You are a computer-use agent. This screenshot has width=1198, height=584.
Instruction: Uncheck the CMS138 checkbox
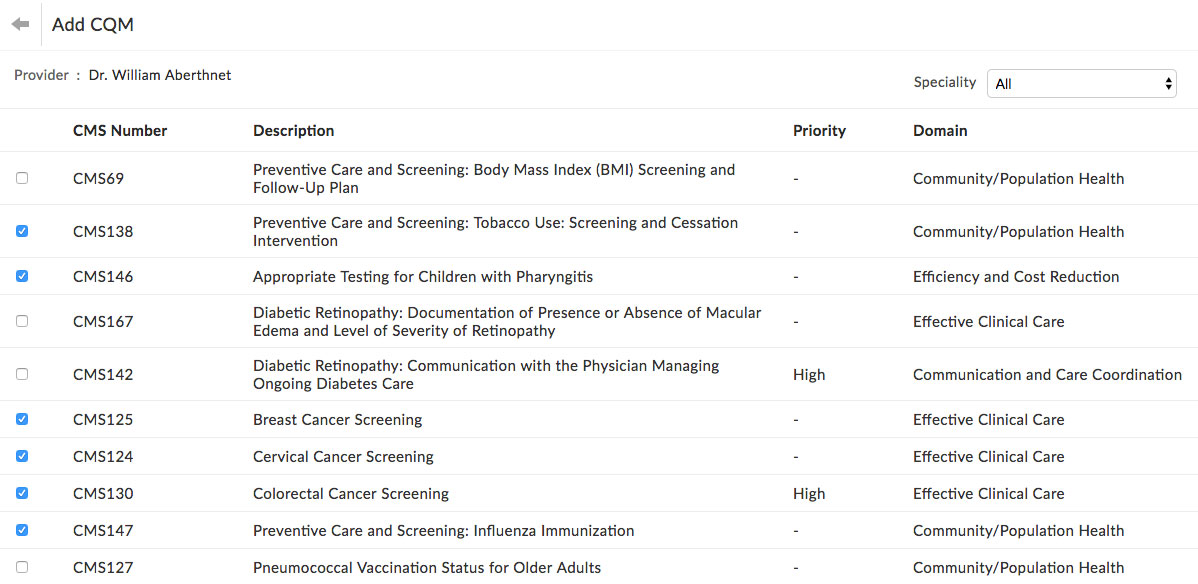tap(22, 231)
